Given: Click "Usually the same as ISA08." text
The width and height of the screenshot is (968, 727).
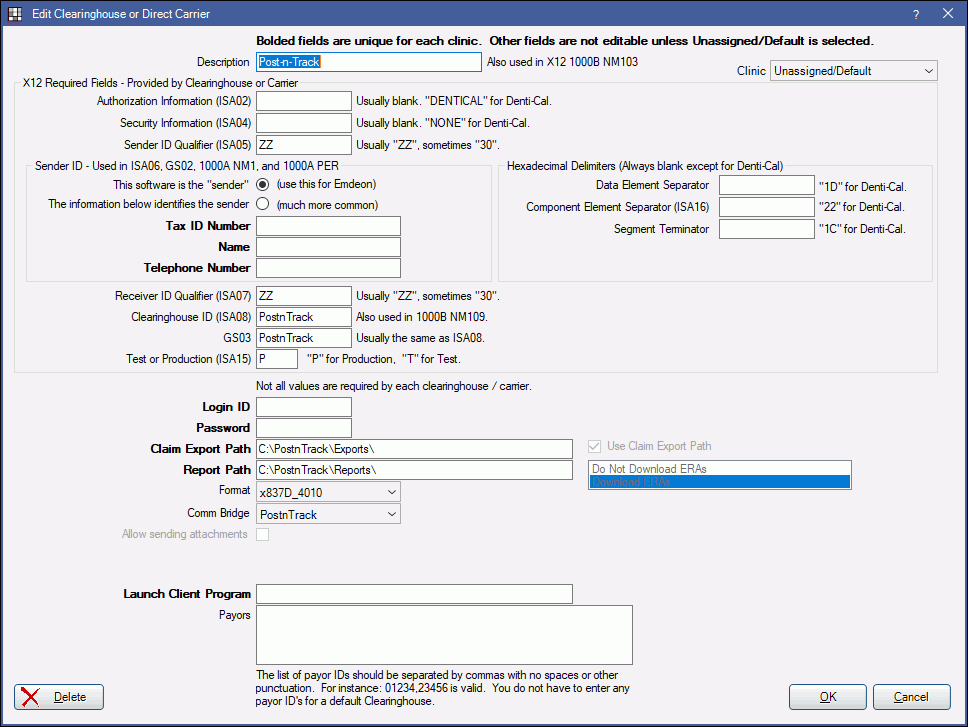Looking at the screenshot, I should (420, 338).
